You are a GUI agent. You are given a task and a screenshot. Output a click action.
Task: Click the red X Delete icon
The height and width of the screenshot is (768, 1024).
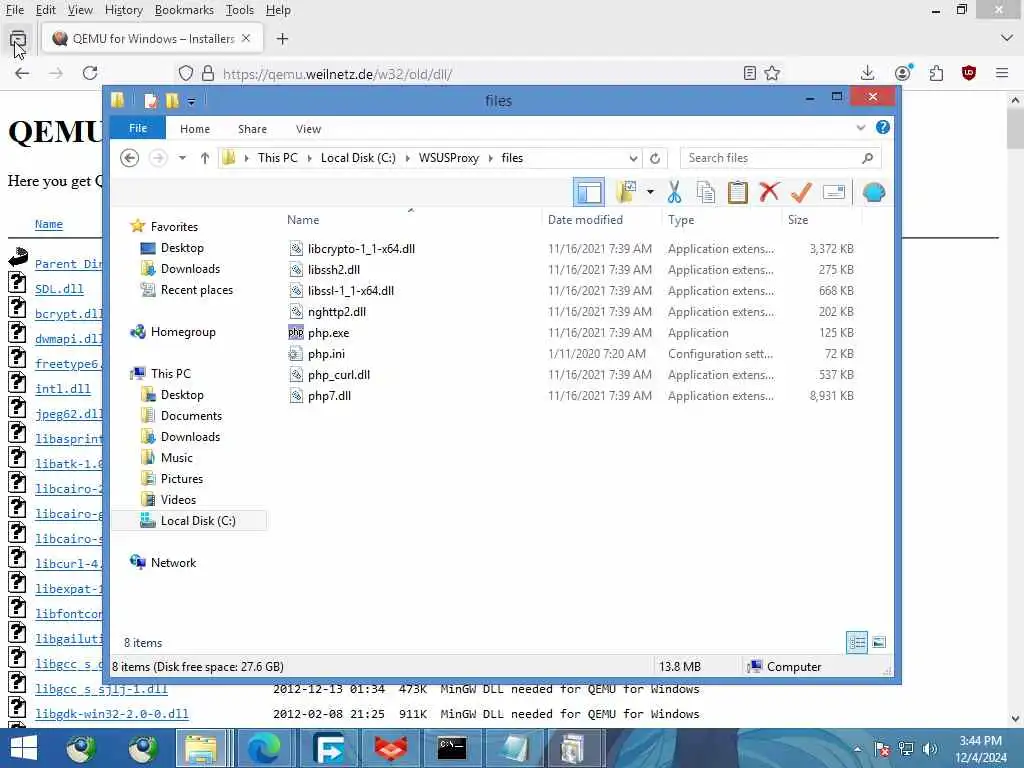click(x=769, y=193)
